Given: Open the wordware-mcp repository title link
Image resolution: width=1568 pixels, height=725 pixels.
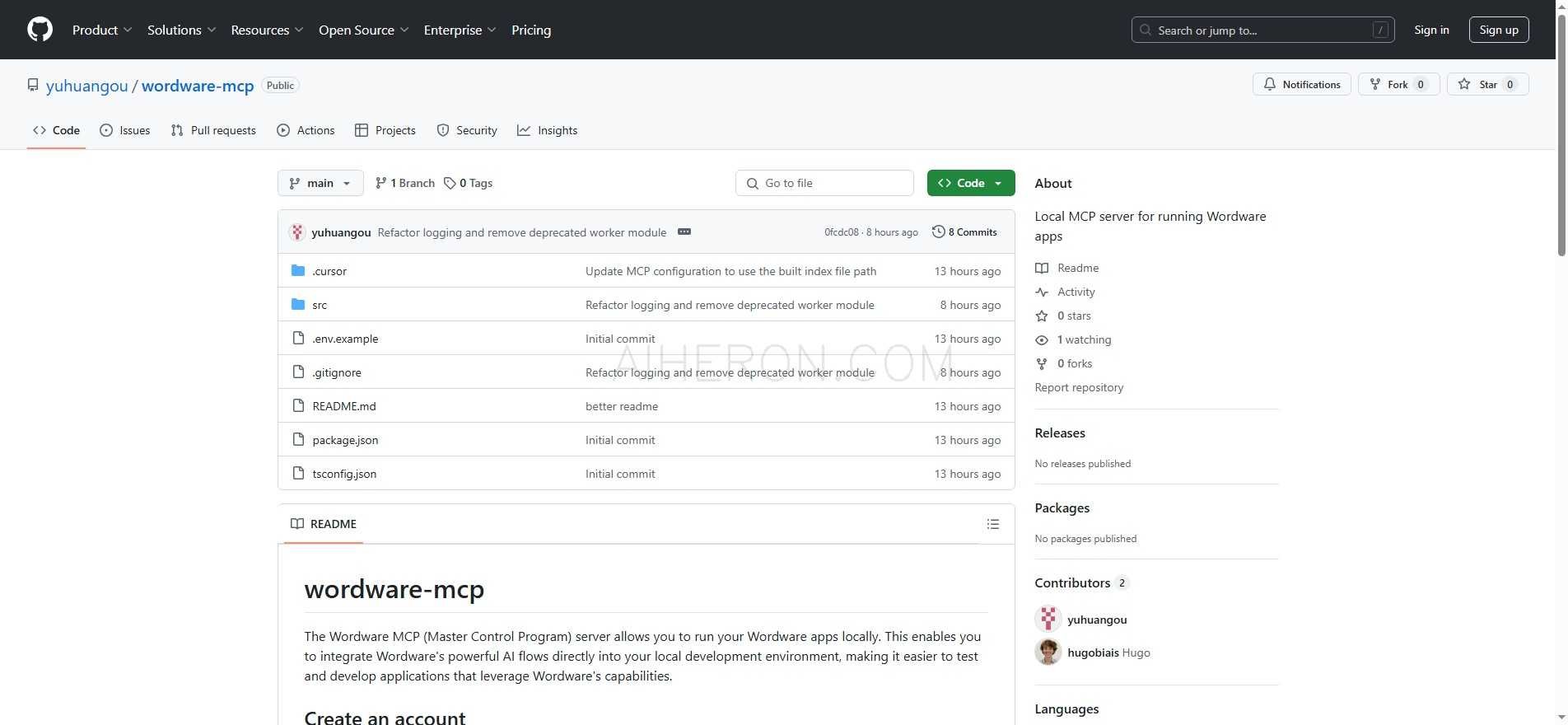Looking at the screenshot, I should pyautogui.click(x=198, y=86).
